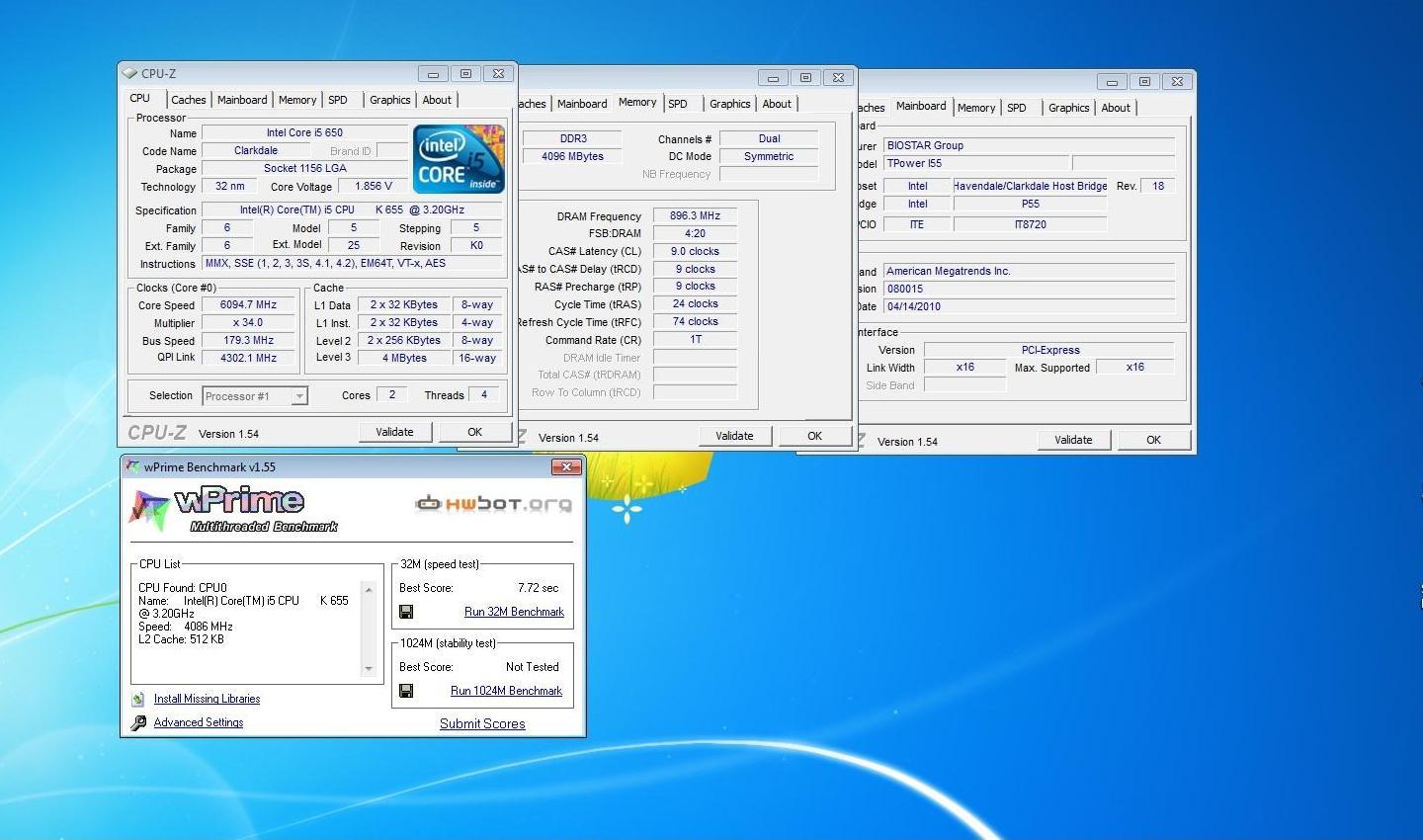
Task: Click Validate in the Mainboard window
Action: 1073,440
